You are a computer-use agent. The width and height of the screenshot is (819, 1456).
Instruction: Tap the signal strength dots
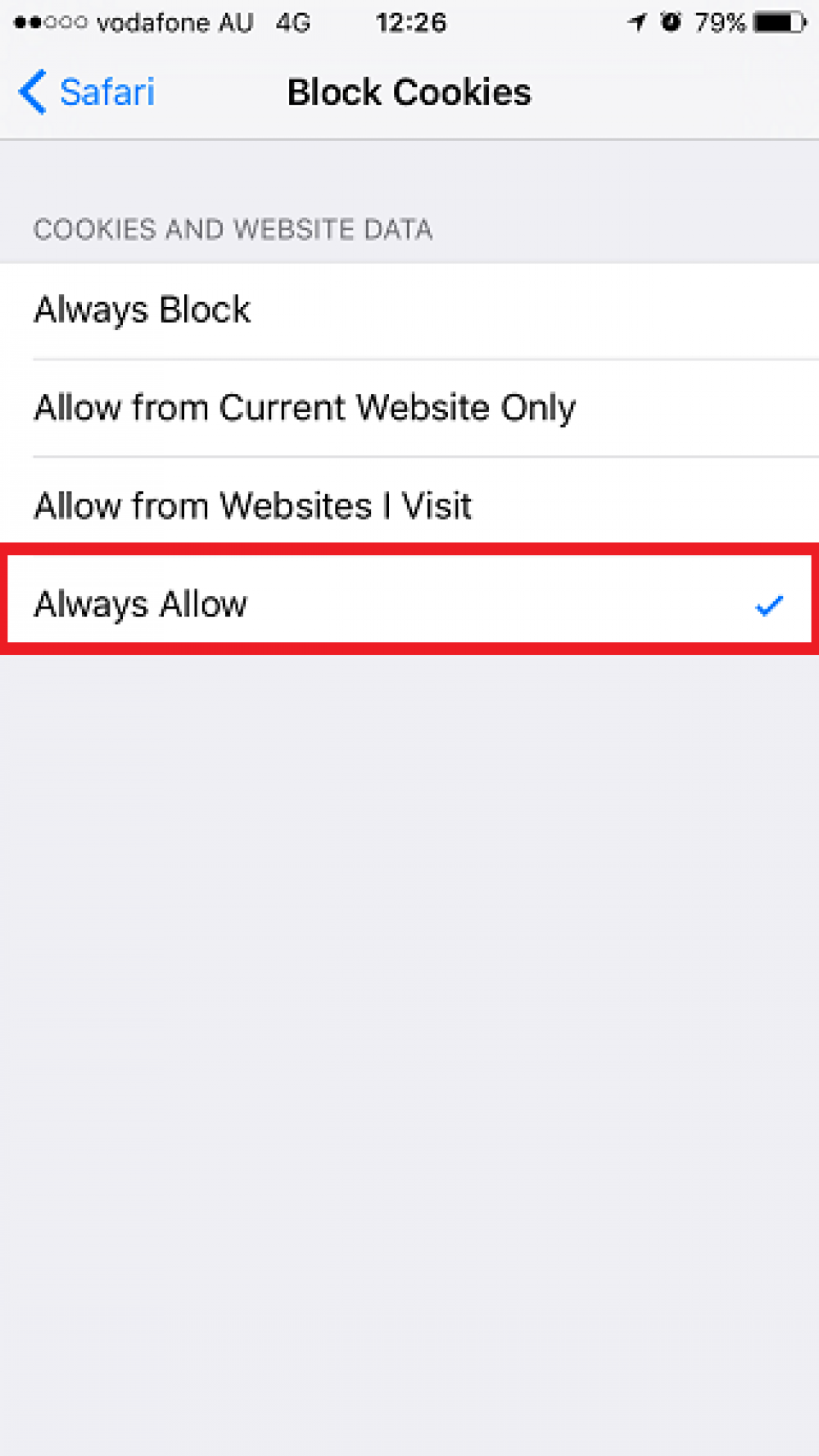(x=50, y=22)
